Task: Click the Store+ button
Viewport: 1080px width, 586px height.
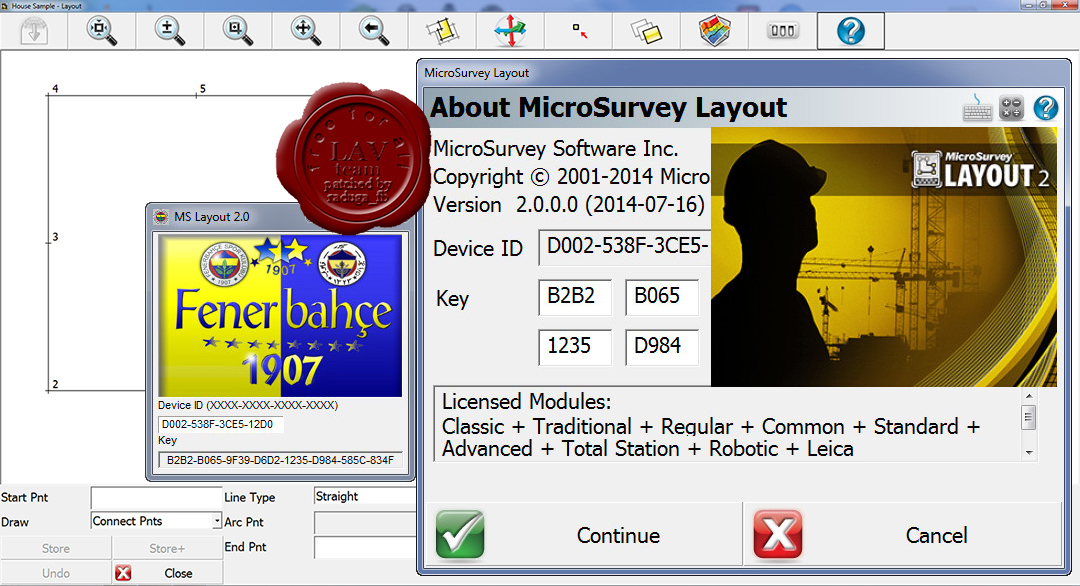Action: [167, 548]
